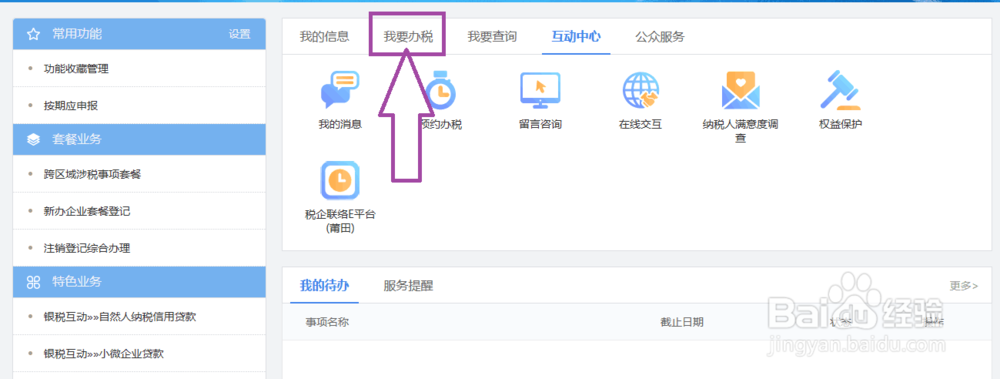Click 设置 in the 常用功能 header
The height and width of the screenshot is (379, 1000).
pyautogui.click(x=240, y=34)
